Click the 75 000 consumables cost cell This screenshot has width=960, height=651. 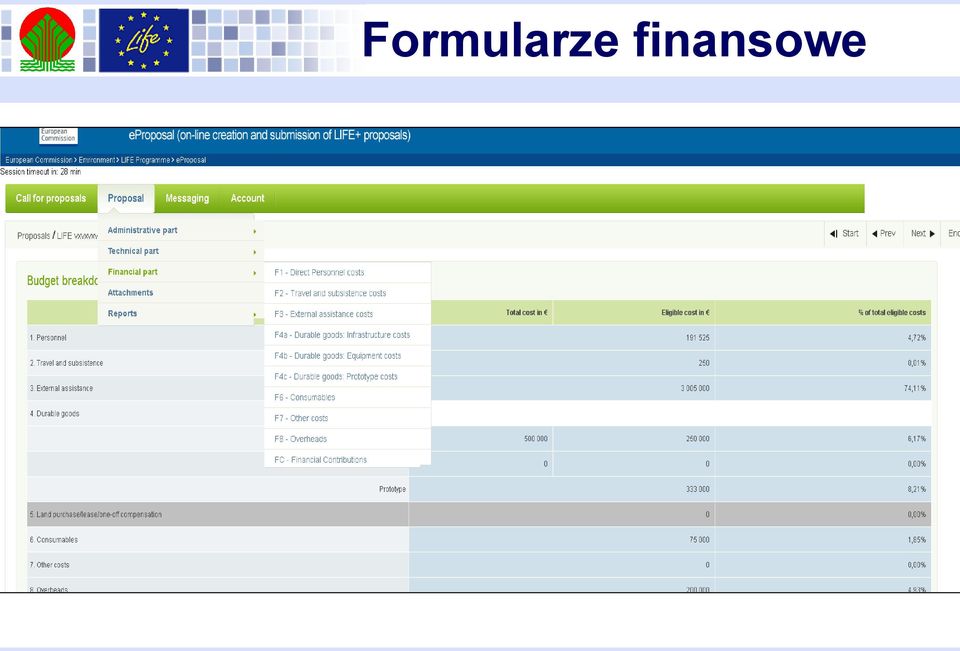coord(699,540)
